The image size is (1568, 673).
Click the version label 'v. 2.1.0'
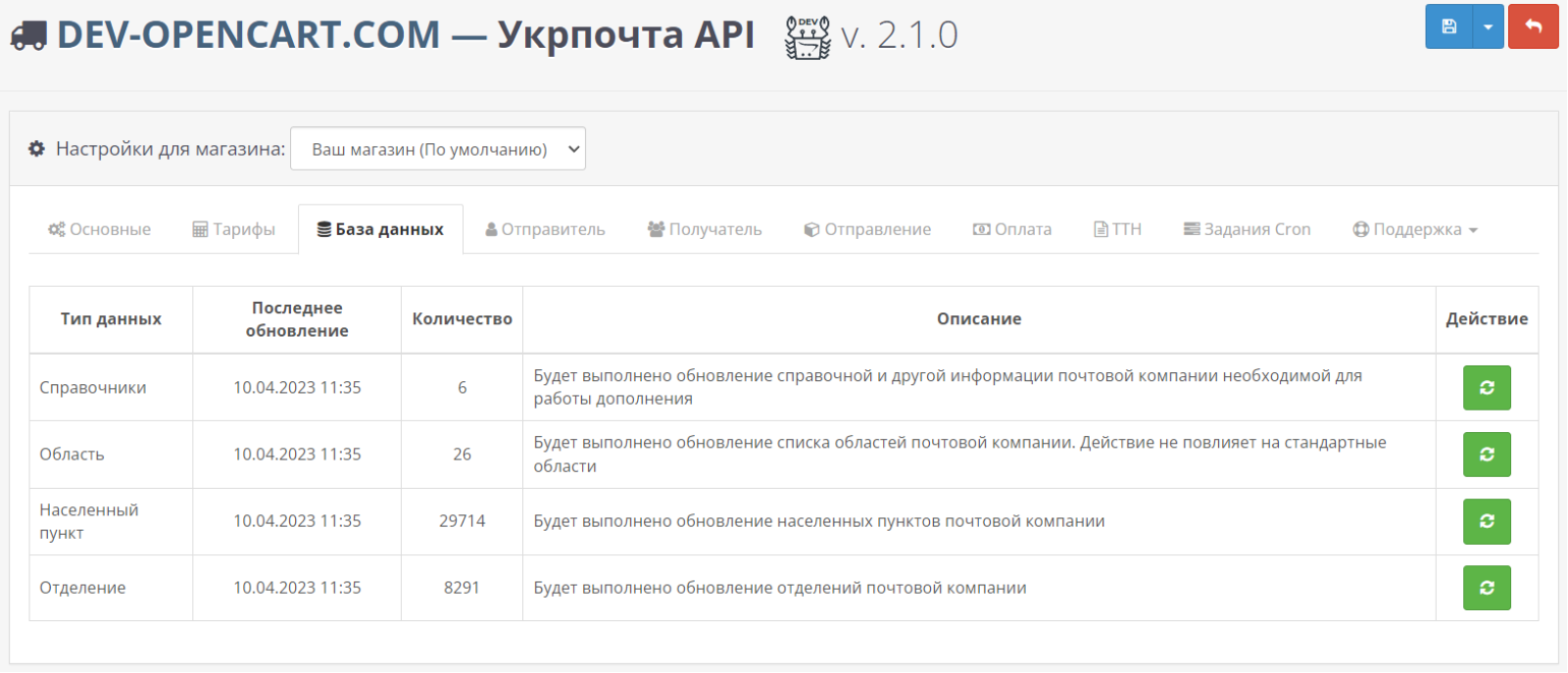(x=899, y=35)
